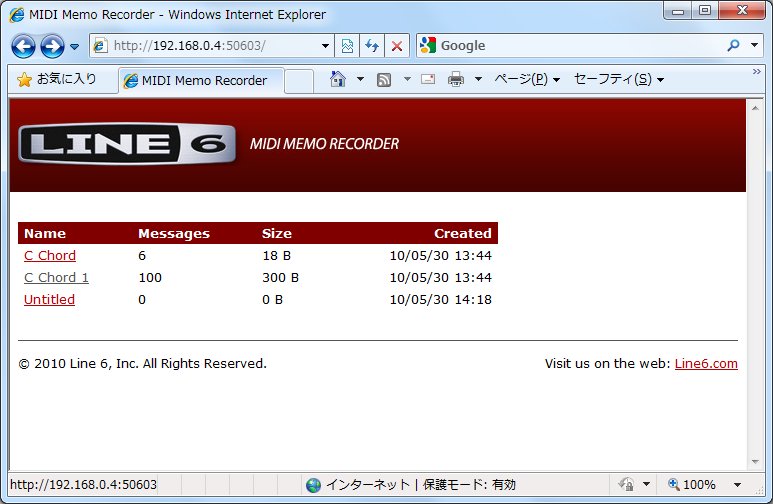Expand the Print options dropdown arrow
This screenshot has height=504, width=773.
(x=478, y=79)
